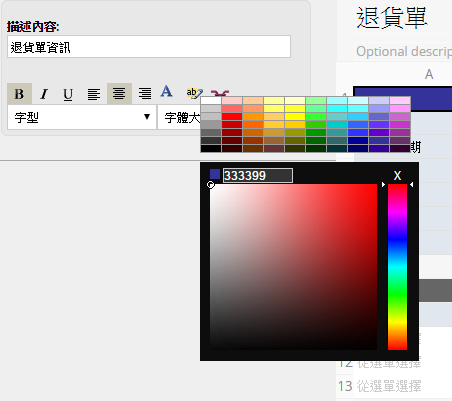Image resolution: width=452 pixels, height=401 pixels.
Task: Close the color picker with X
Action: tap(397, 175)
